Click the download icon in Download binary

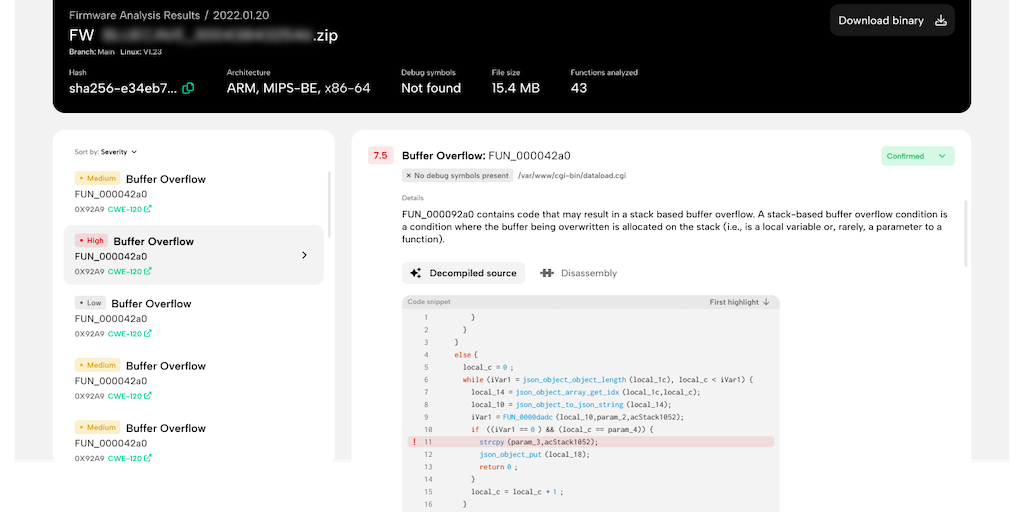(940, 20)
